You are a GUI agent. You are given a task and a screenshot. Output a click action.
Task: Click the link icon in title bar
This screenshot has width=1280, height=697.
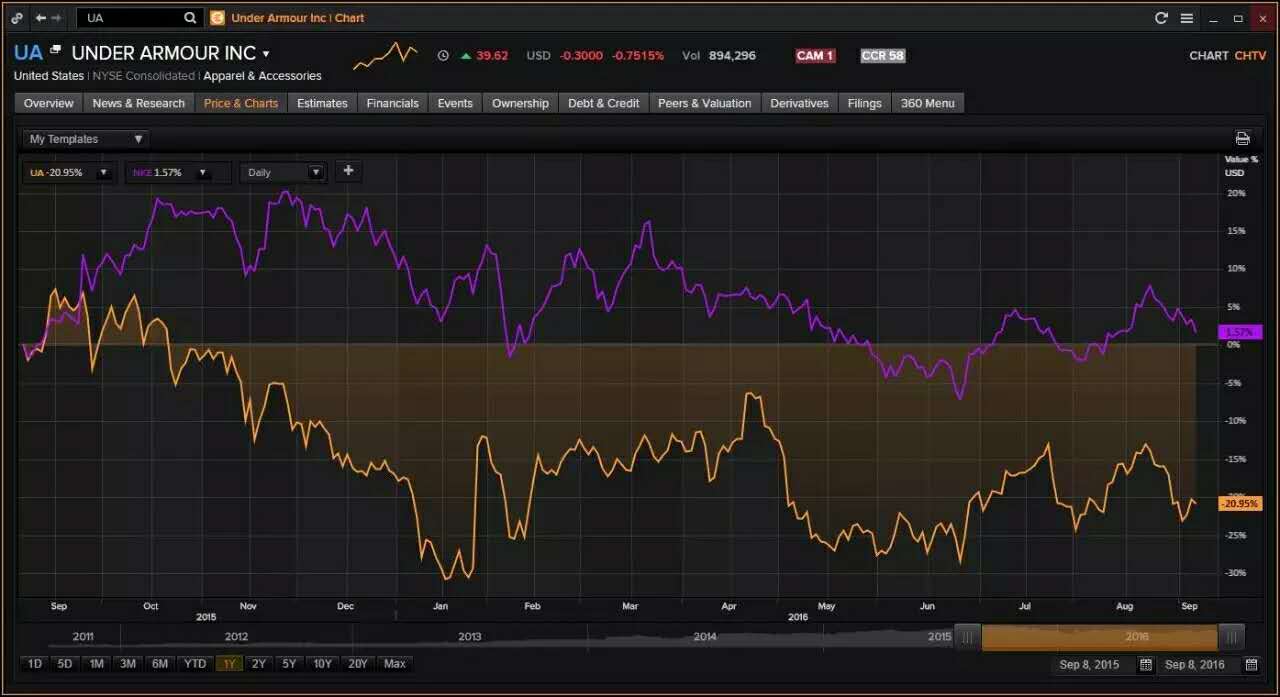[x=17, y=18]
